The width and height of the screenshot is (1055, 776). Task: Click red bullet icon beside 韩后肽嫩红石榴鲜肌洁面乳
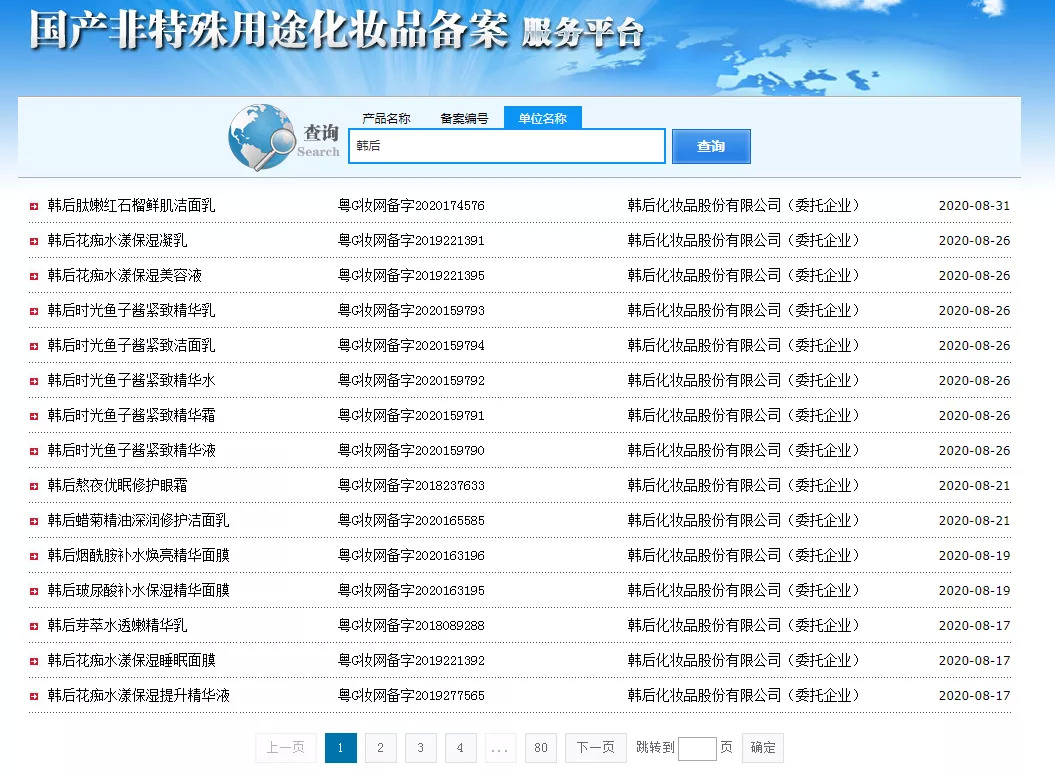tap(34, 207)
